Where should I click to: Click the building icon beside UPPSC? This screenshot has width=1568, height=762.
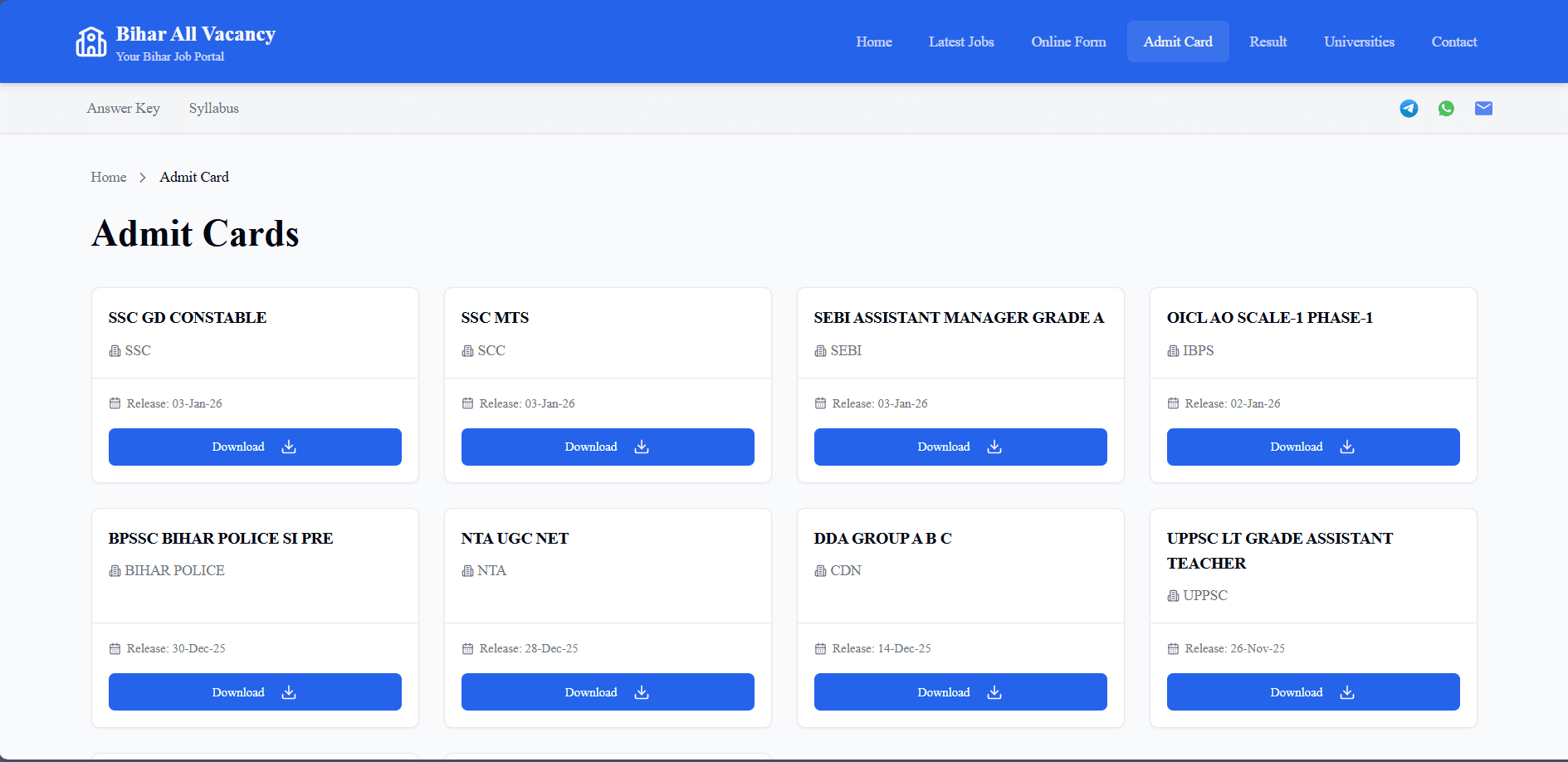[x=1173, y=596]
